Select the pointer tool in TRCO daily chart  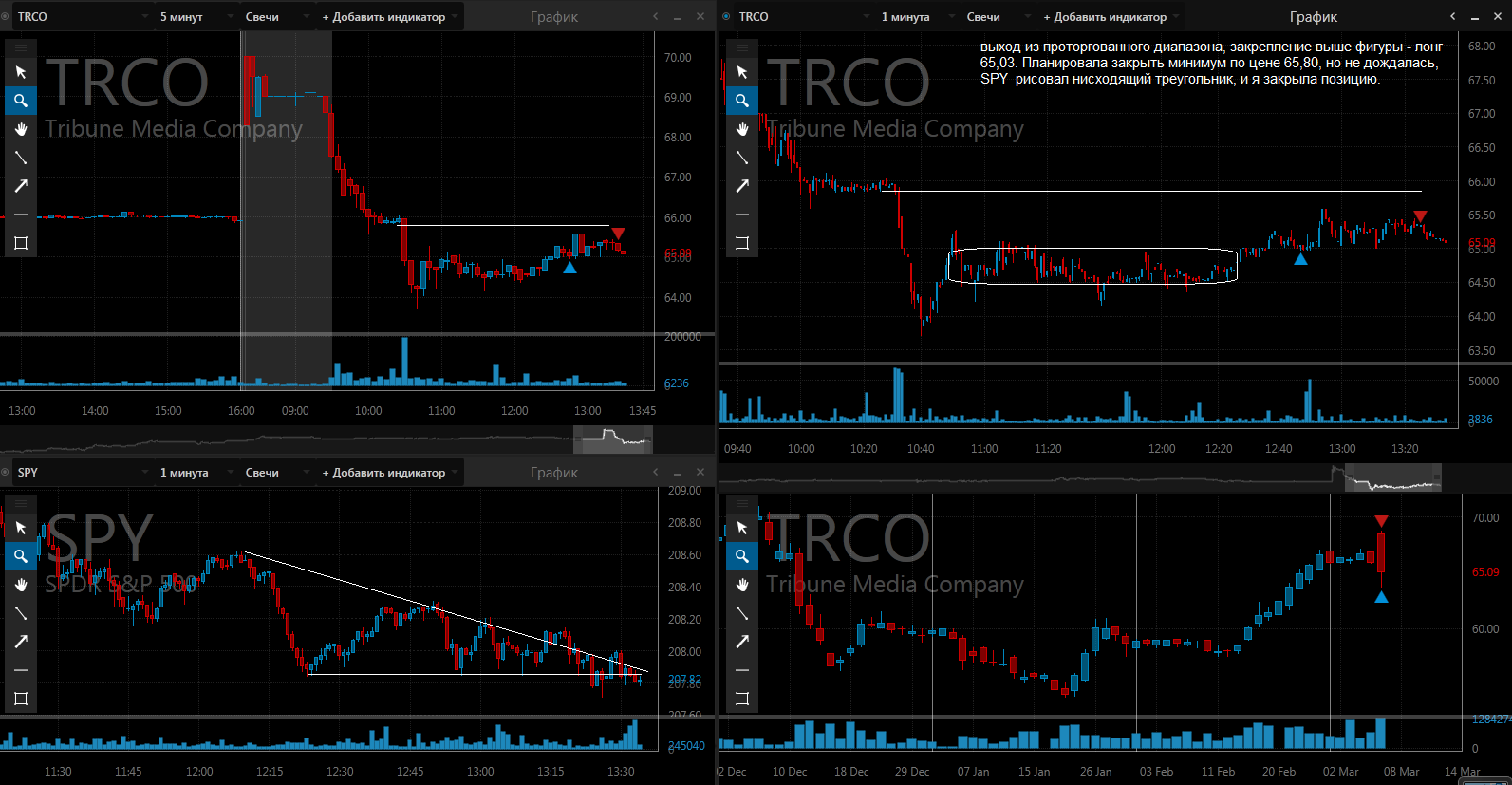(742, 528)
